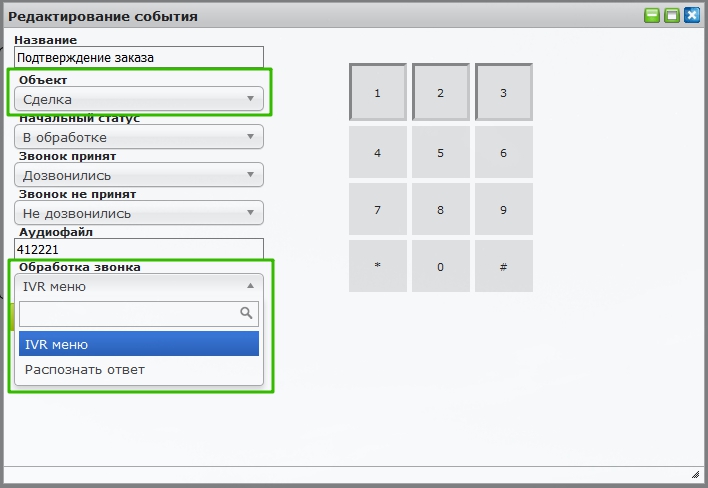Image resolution: width=708 pixels, height=488 pixels.
Task: Select the IVR меню option
Action: [x=139, y=344]
